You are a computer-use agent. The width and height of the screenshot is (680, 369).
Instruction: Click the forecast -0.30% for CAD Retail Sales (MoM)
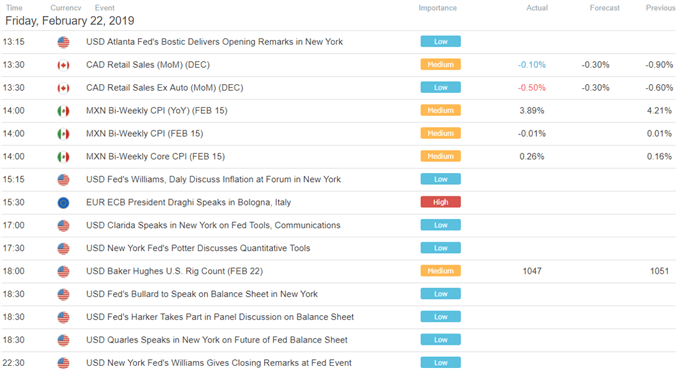point(595,65)
